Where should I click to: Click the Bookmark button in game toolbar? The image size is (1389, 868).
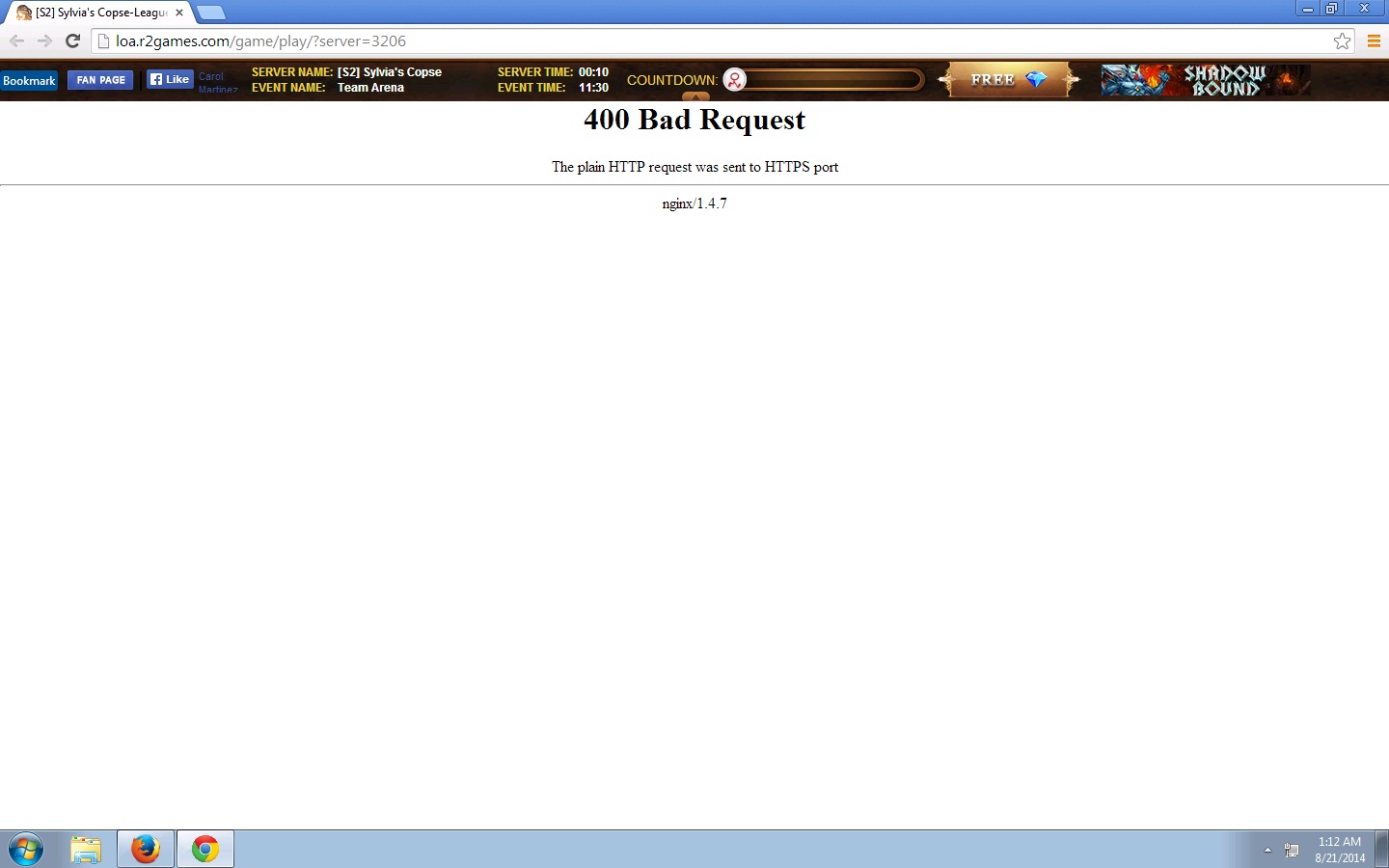29,81
